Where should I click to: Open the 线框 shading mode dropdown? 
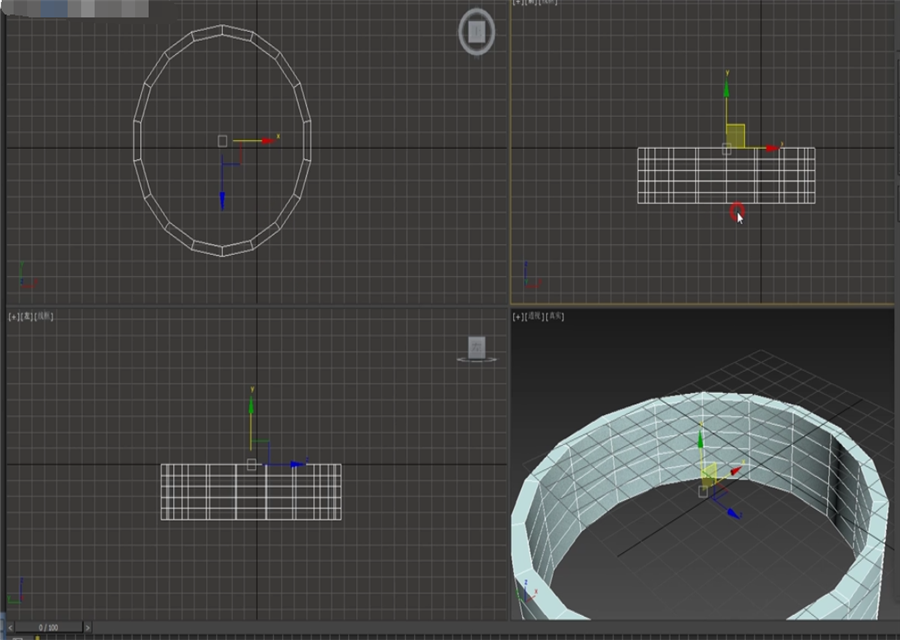44,316
